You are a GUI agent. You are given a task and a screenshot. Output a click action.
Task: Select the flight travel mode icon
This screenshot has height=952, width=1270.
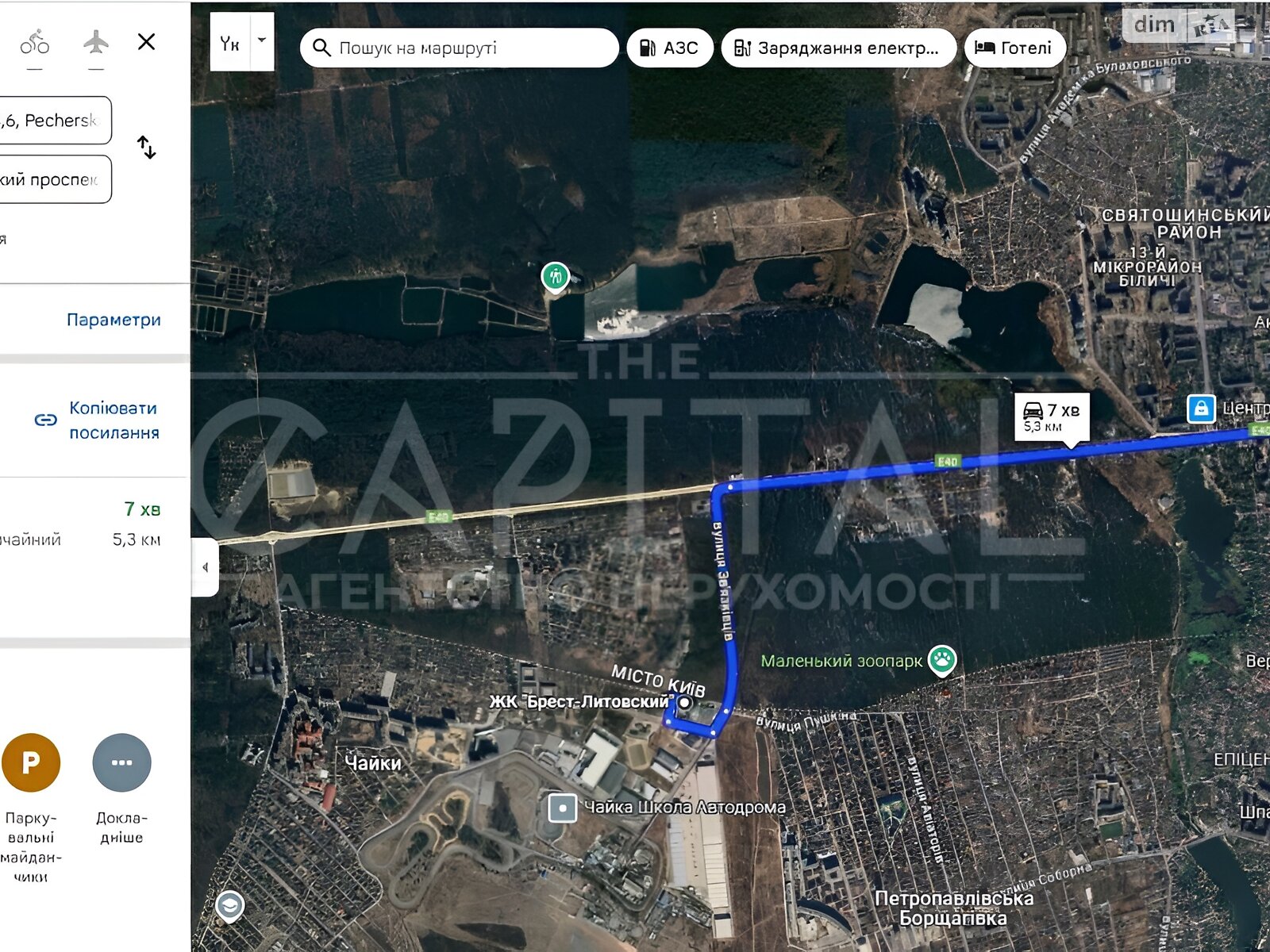pos(96,42)
